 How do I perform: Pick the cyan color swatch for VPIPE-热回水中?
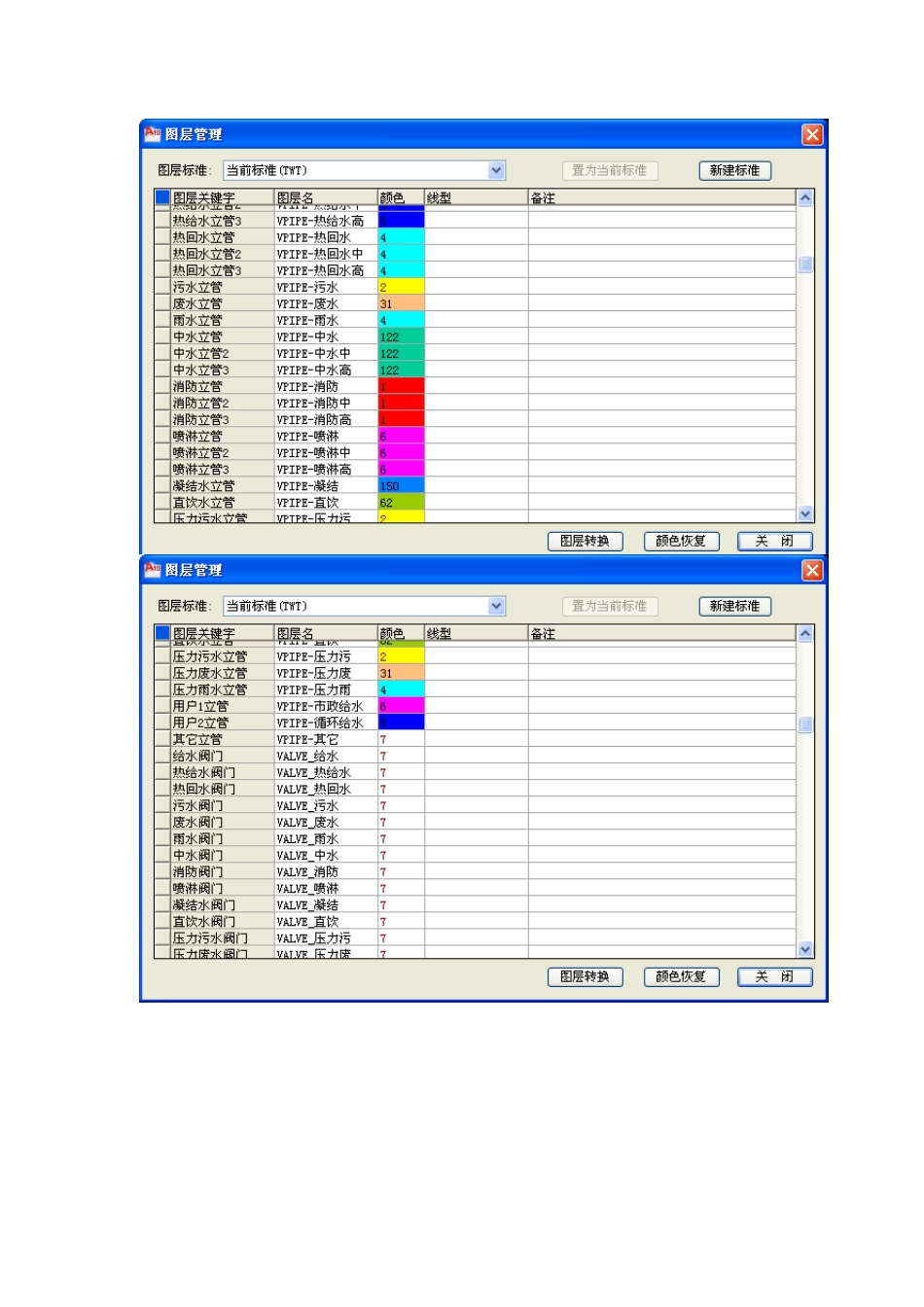[401, 254]
